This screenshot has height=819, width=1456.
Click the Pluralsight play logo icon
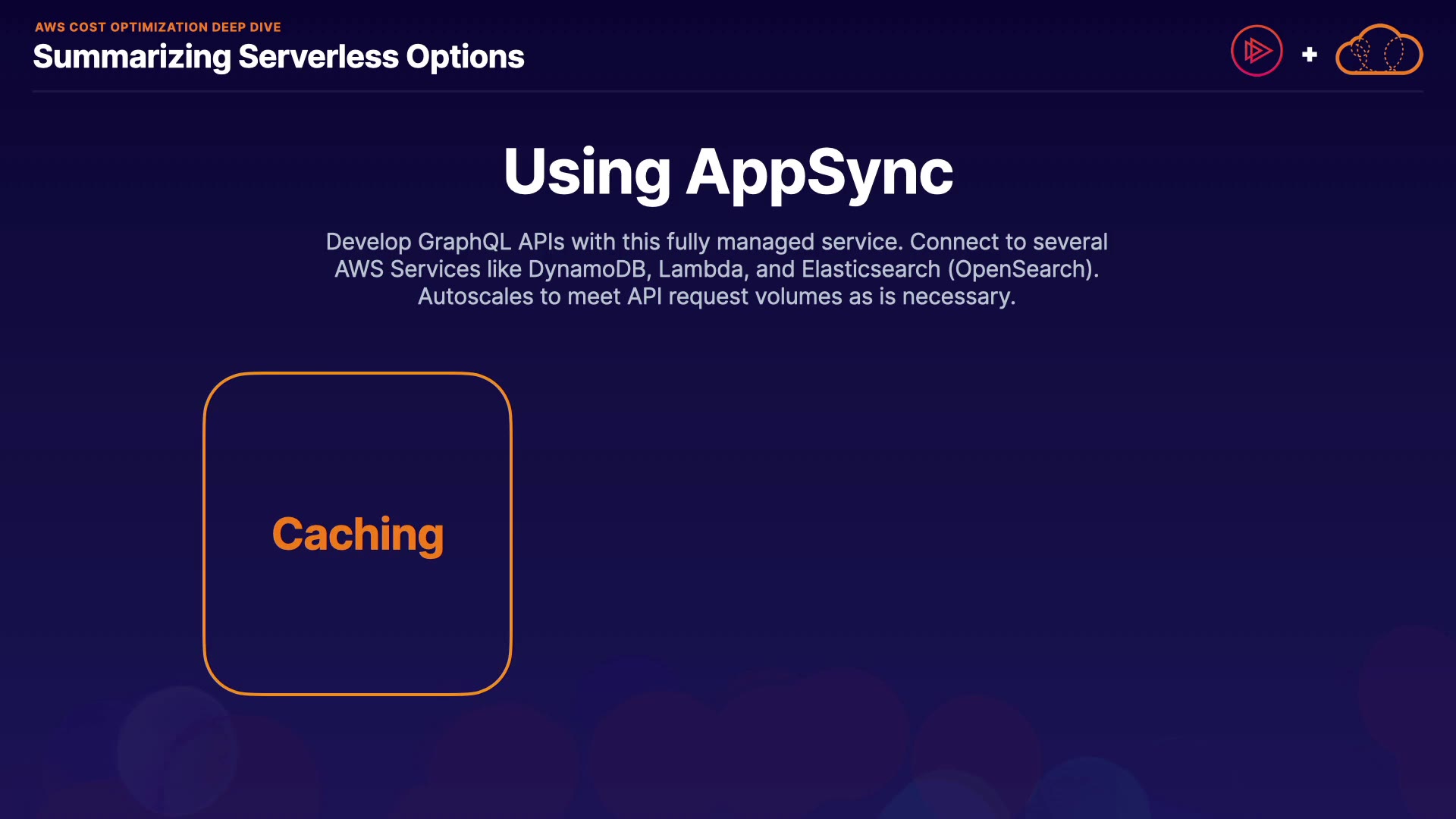1257,51
